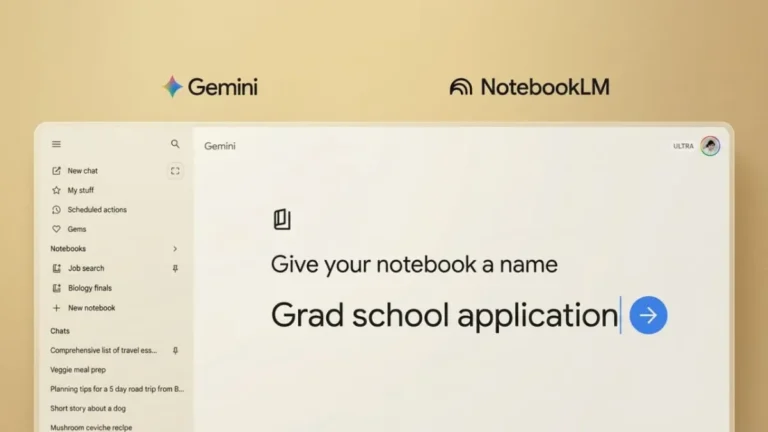
Task: Open Short story about a dog chat
Action: pos(88,408)
